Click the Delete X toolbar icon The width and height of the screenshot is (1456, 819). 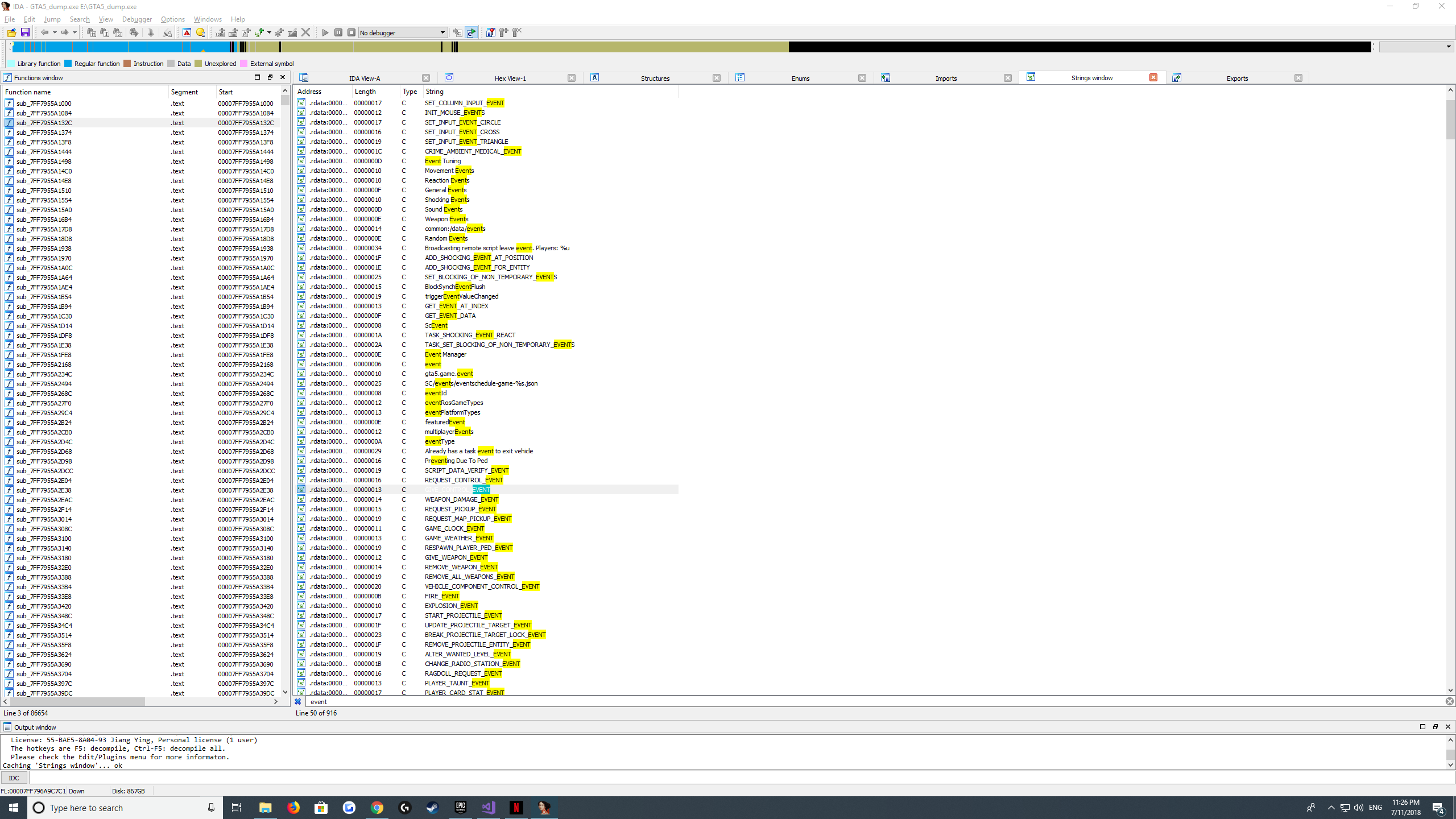click(306, 32)
